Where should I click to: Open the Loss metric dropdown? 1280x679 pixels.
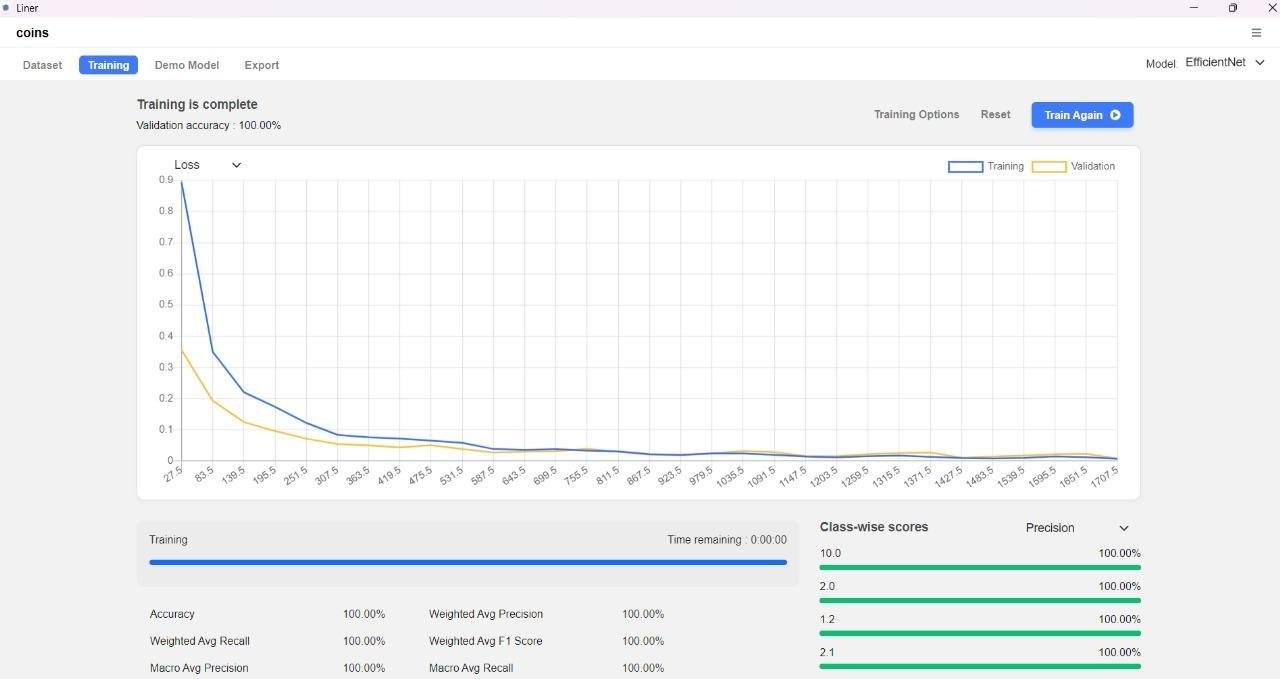(208, 165)
